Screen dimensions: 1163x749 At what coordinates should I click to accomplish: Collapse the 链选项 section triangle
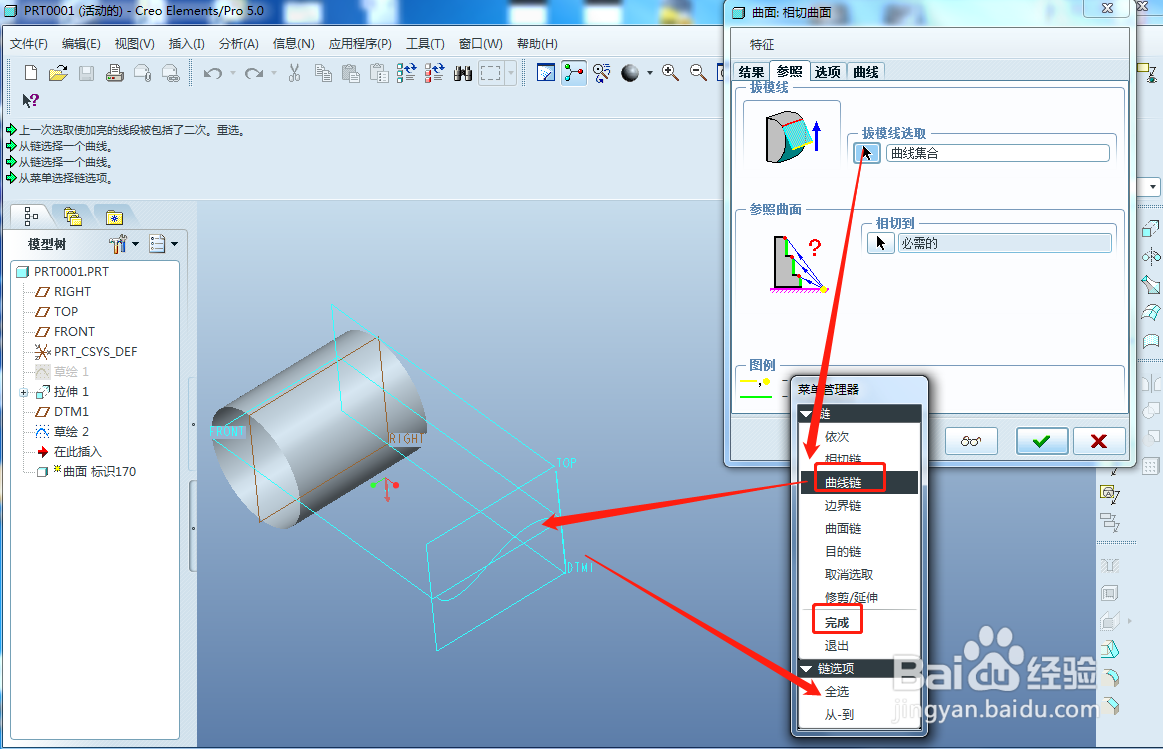[x=807, y=669]
